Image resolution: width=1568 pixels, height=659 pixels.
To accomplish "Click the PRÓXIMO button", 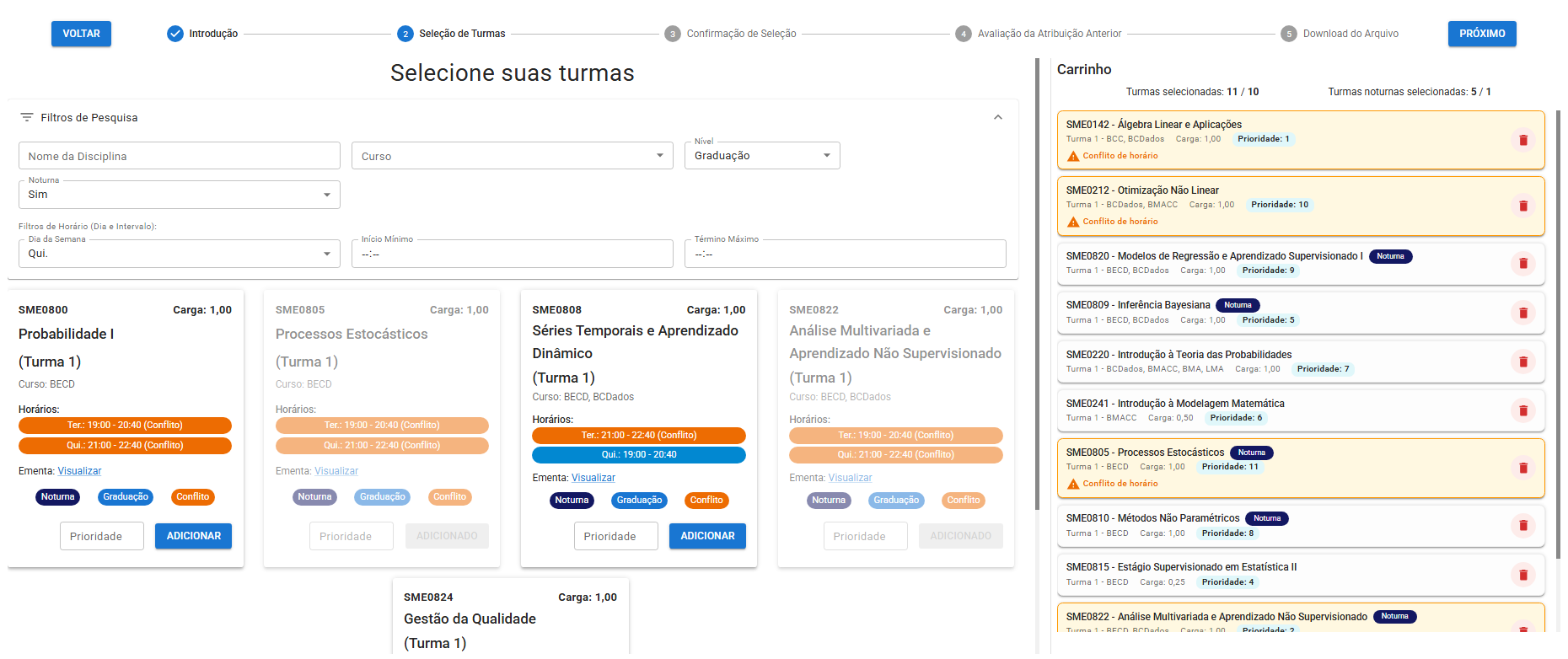I will pyautogui.click(x=1482, y=34).
